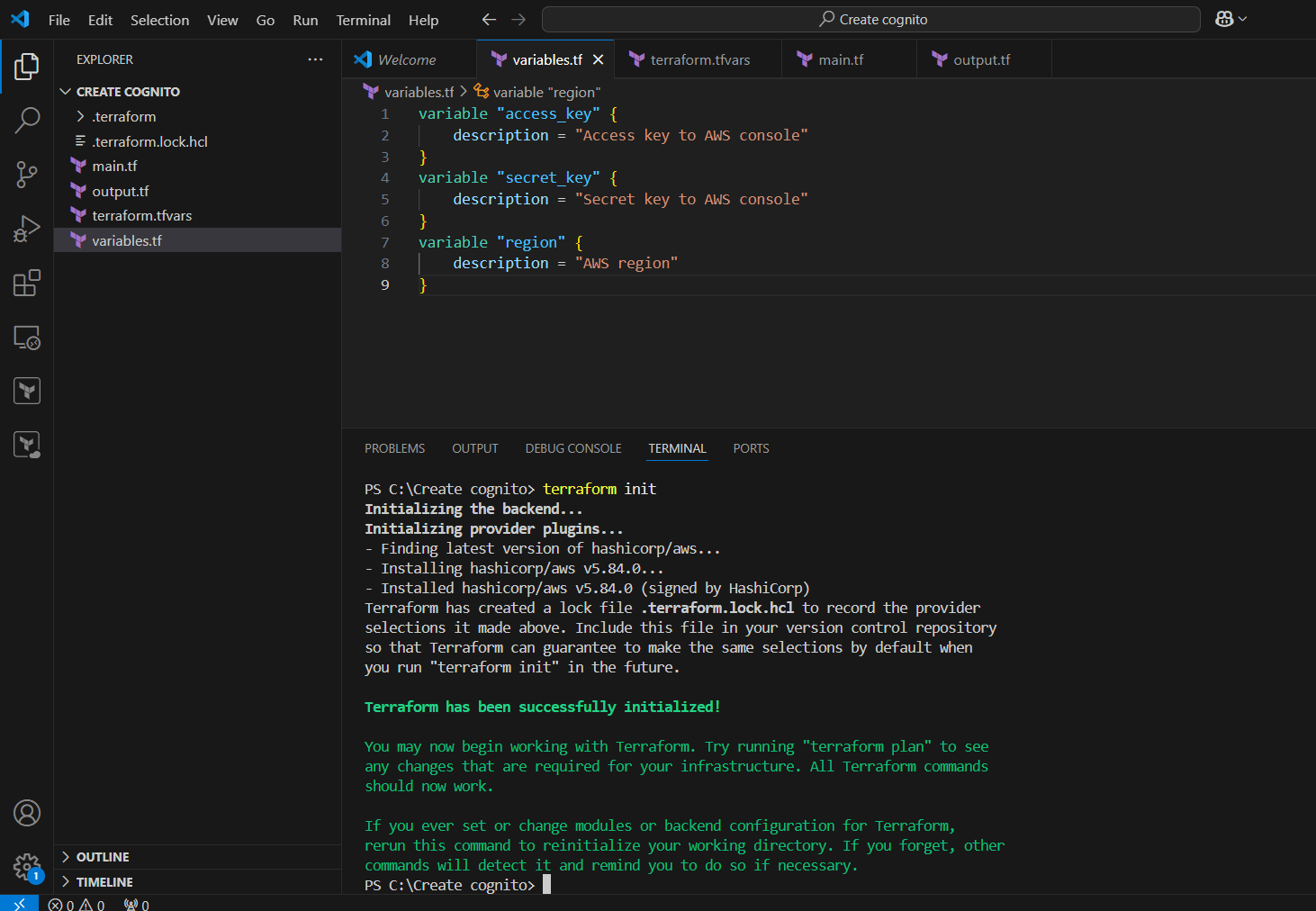The width and height of the screenshot is (1316, 911).
Task: Click the "access_key" variable name in editor
Action: pyautogui.click(x=548, y=113)
